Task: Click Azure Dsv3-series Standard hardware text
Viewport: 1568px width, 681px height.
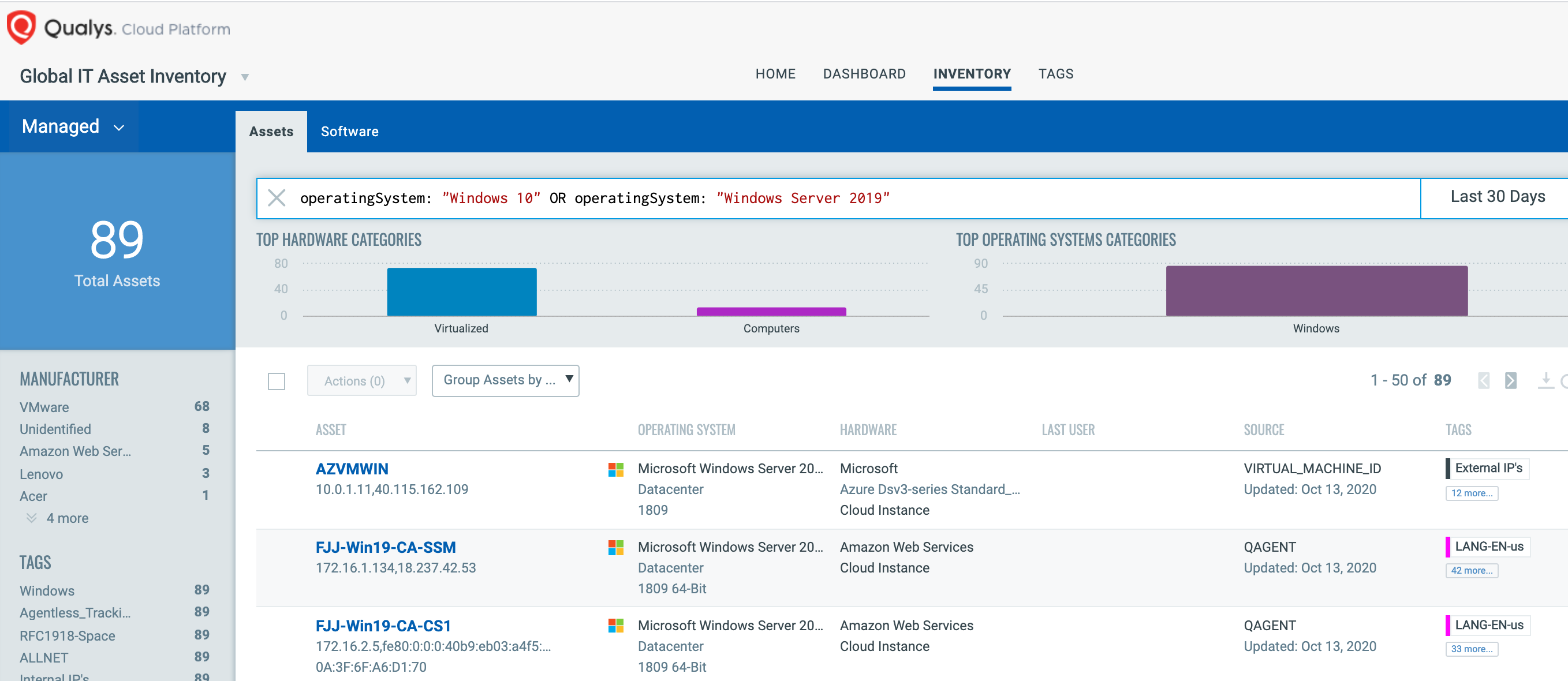Action: (x=929, y=489)
